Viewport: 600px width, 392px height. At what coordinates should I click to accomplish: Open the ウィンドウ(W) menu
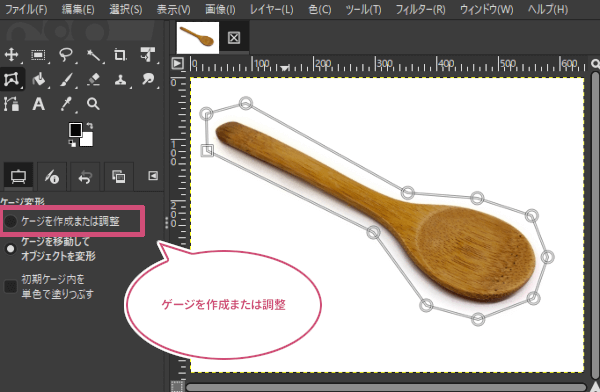point(486,9)
